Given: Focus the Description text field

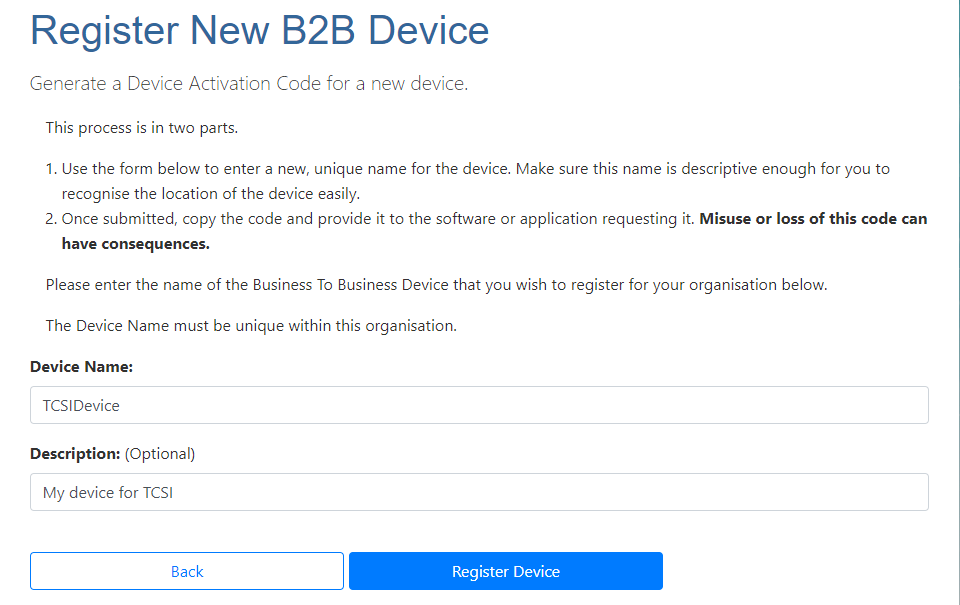Looking at the screenshot, I should tap(479, 492).
